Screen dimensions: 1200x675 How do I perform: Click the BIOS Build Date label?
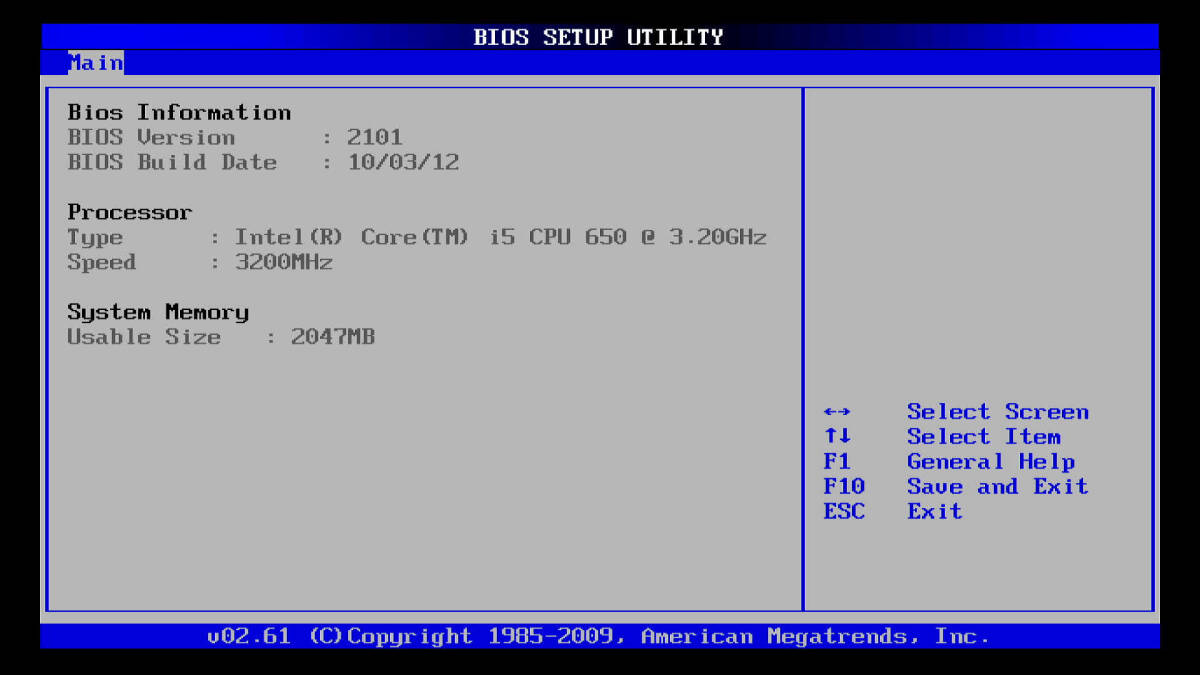click(x=172, y=162)
